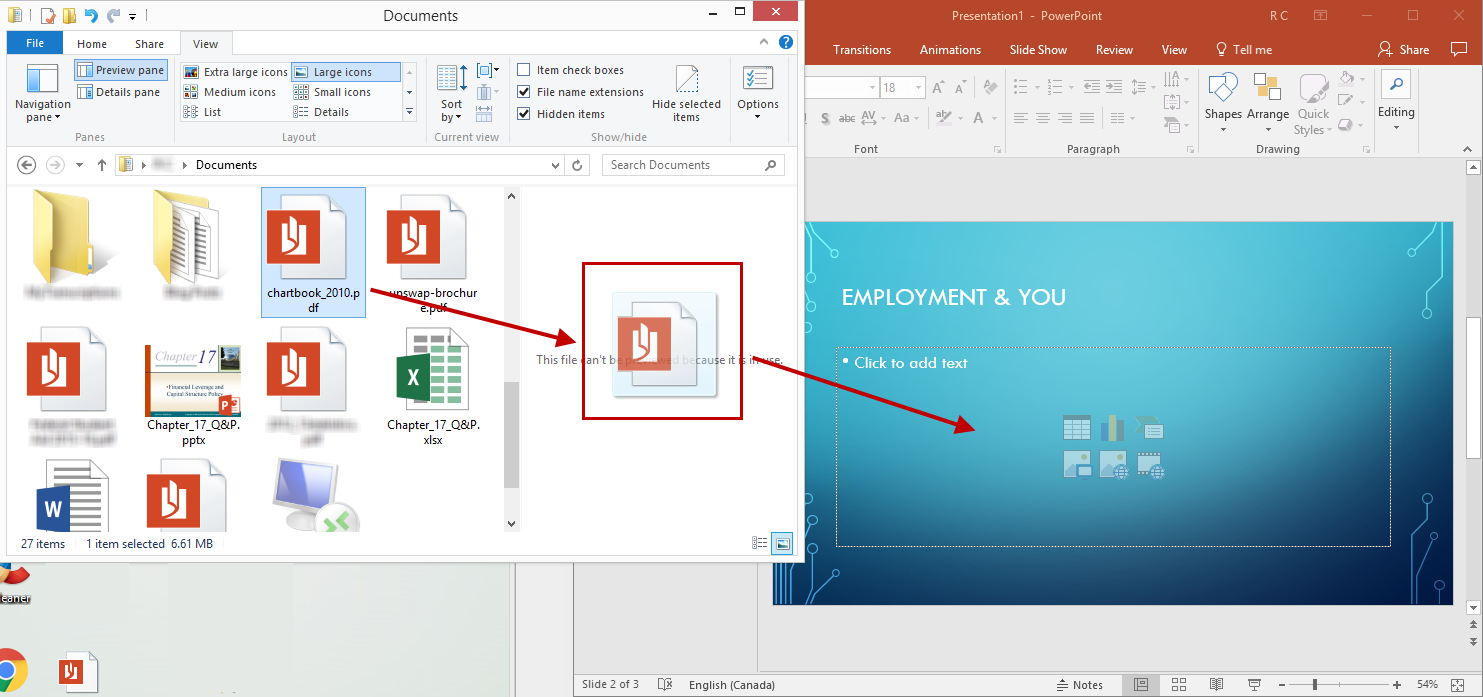
Task: Insert Chart from placeholder icons
Action: (1112, 429)
